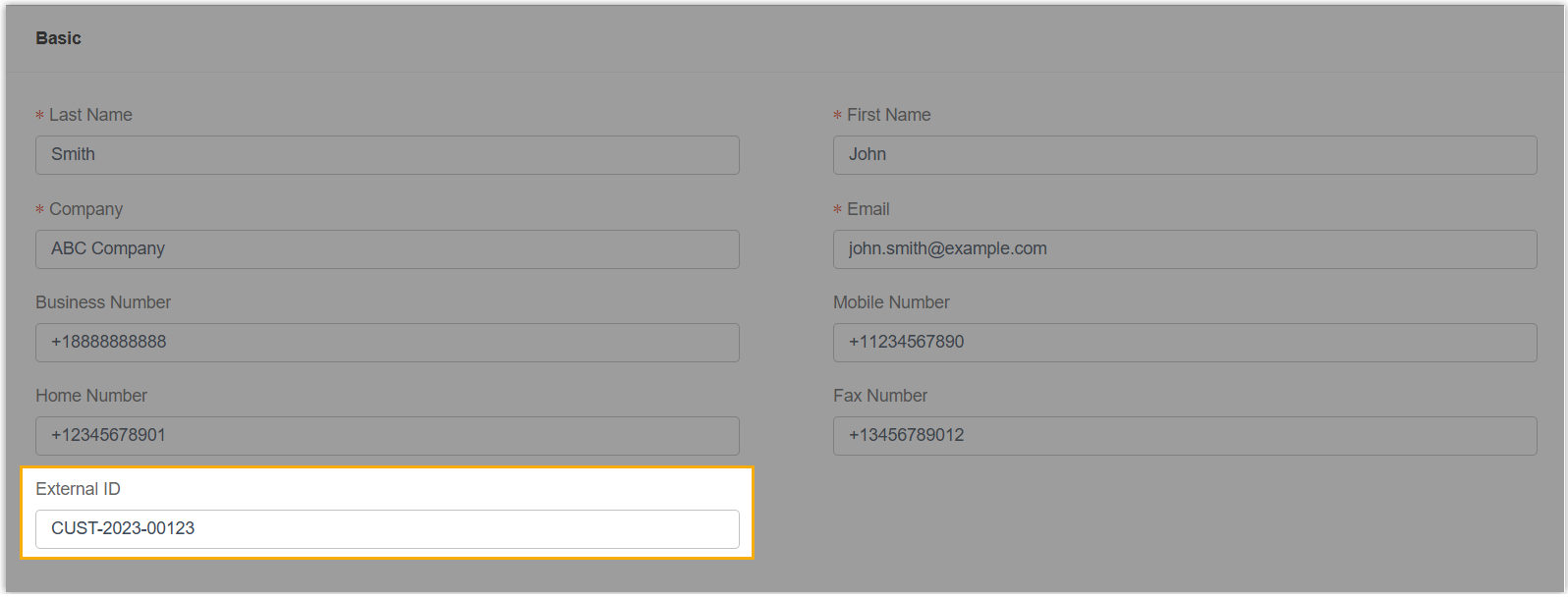Click the "Home Number" label

91,396
